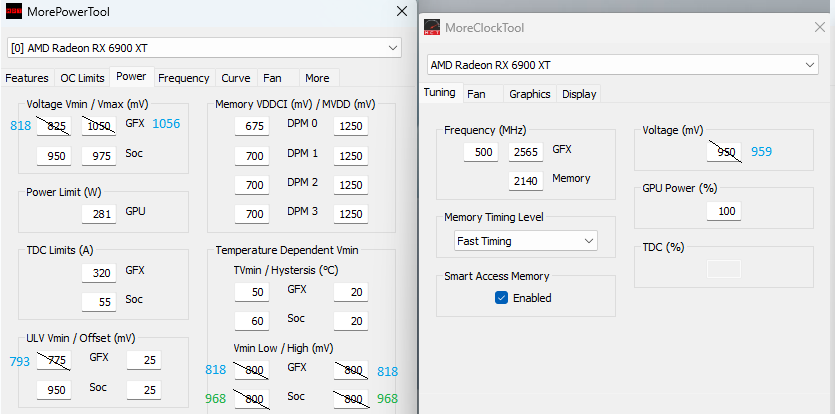Switch to the Curve tab
835x414 pixels.
[x=236, y=78]
